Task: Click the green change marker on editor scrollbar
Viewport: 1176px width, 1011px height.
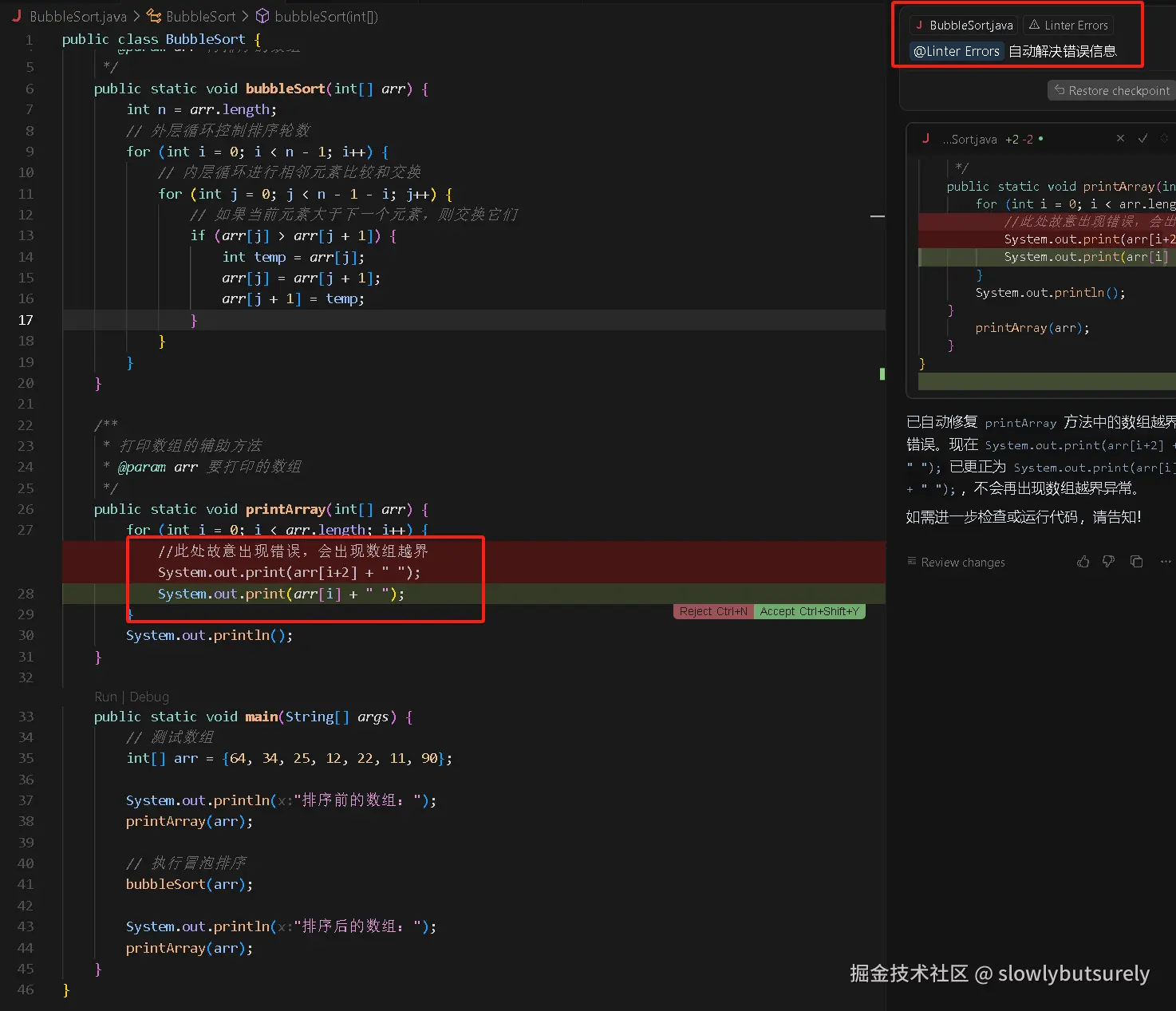Action: [x=882, y=373]
